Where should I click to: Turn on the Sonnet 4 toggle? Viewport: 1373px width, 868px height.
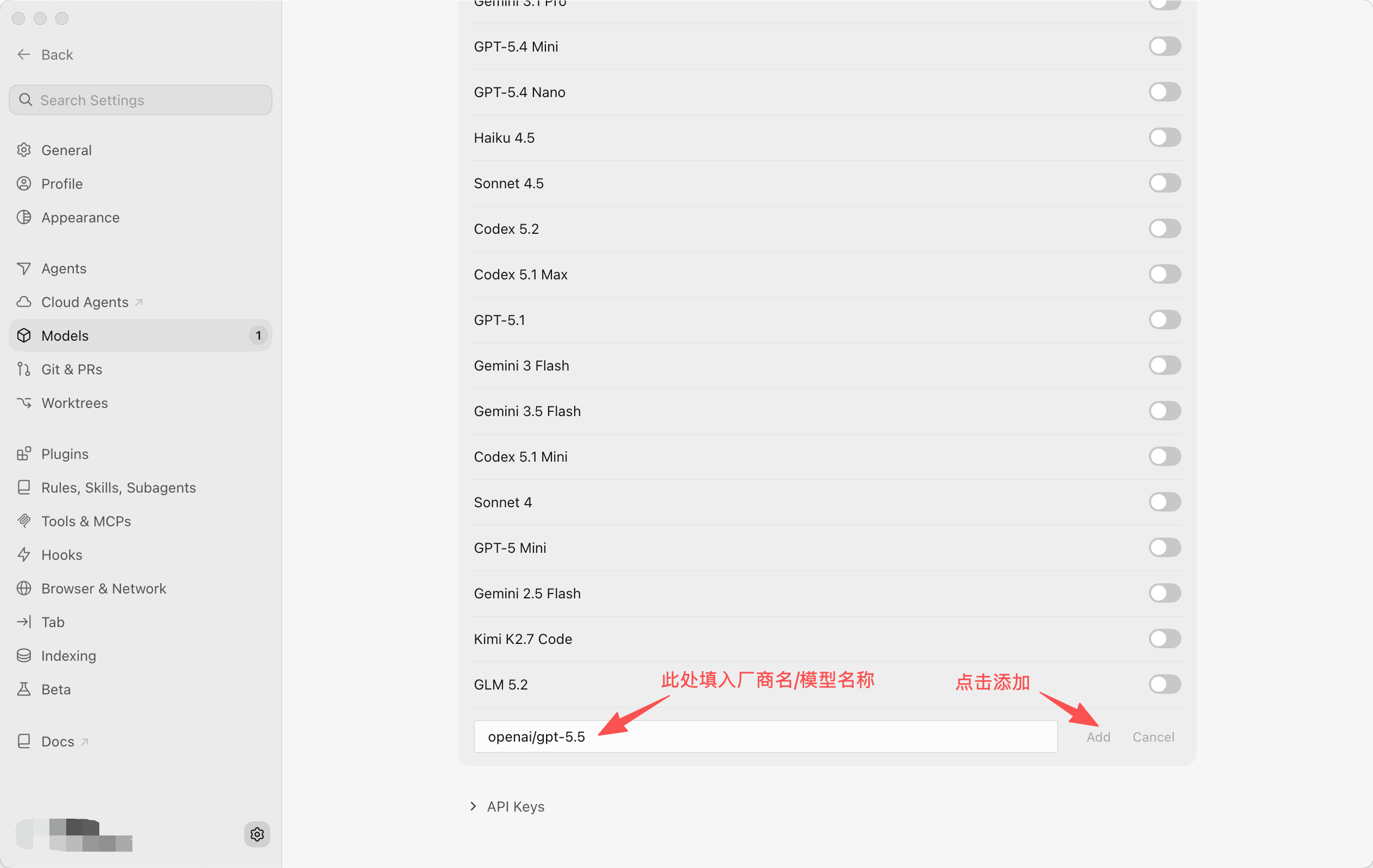[x=1164, y=502]
